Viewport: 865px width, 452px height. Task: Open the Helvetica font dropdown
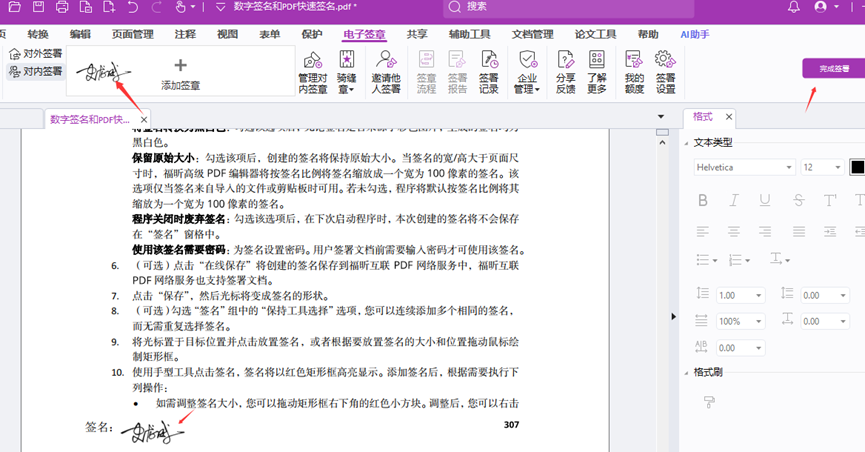[x=745, y=168]
